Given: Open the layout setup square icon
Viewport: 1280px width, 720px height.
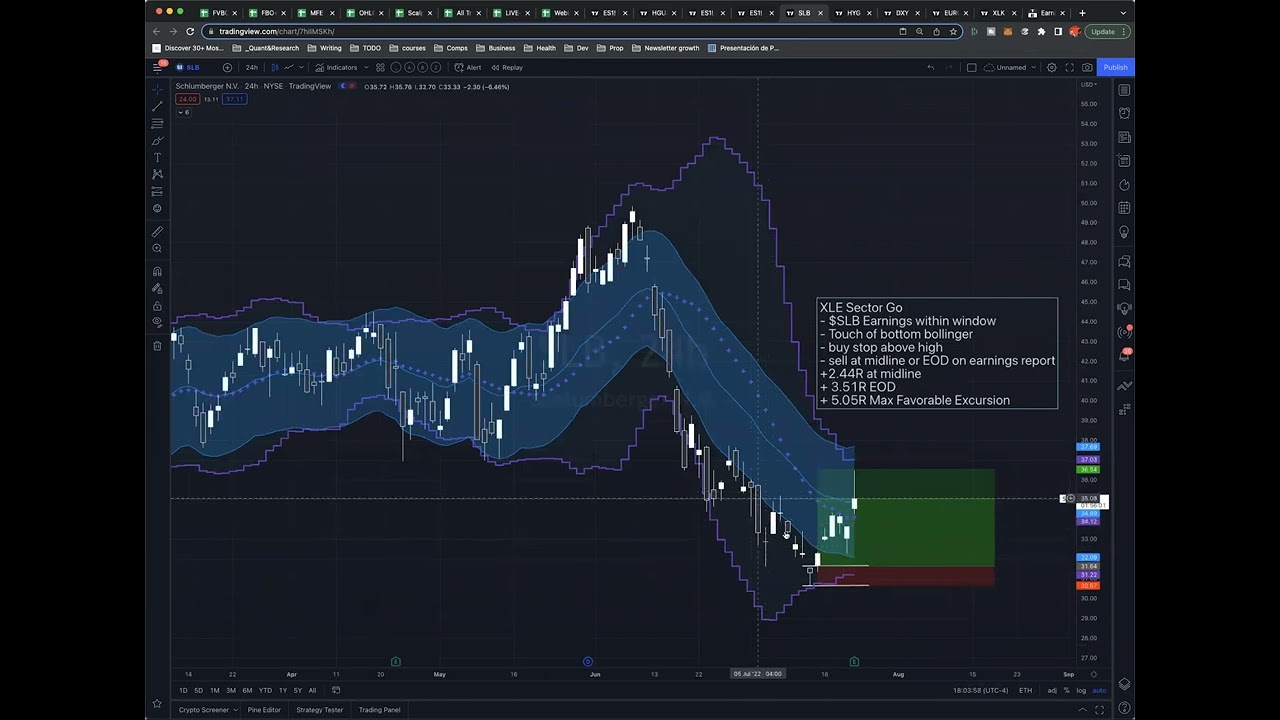Looking at the screenshot, I should click(x=971, y=67).
